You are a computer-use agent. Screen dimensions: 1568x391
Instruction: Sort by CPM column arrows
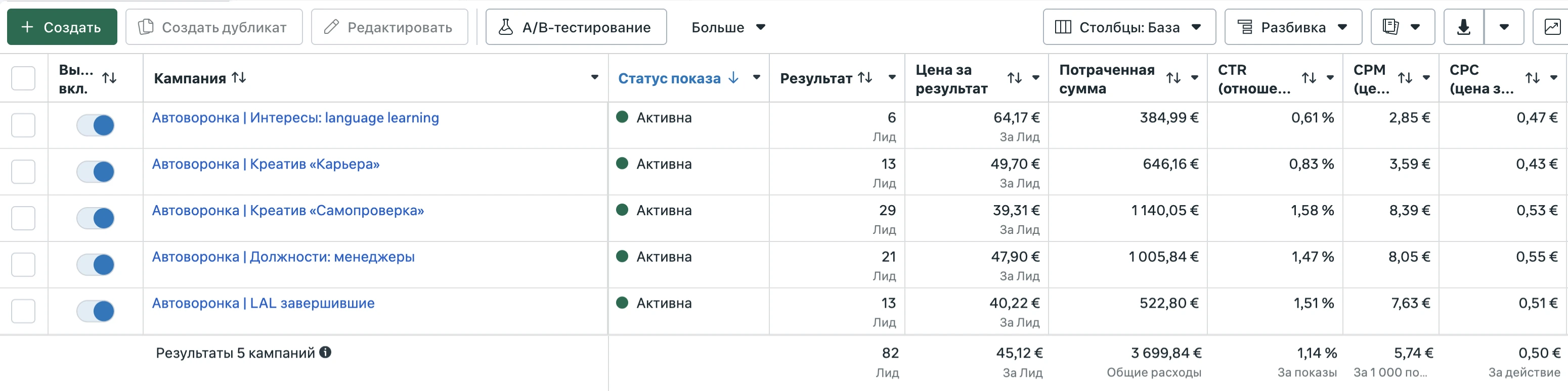click(x=1405, y=78)
